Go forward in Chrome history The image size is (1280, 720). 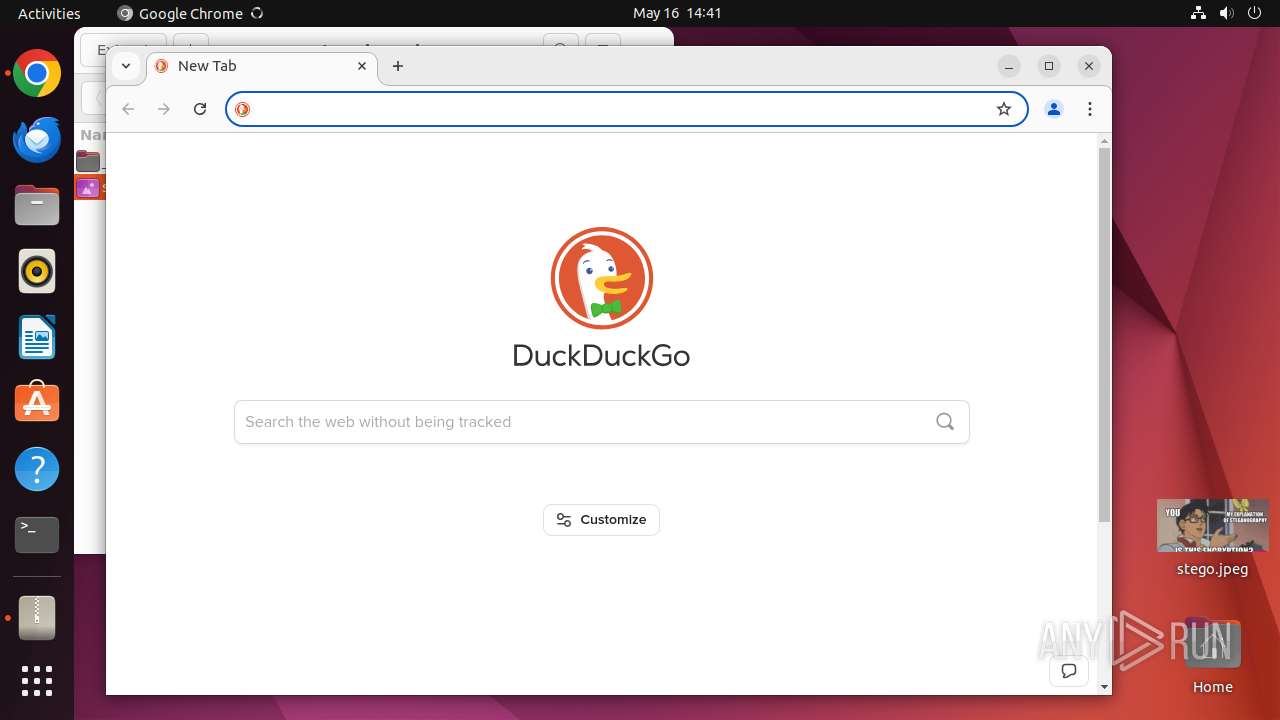coord(164,109)
